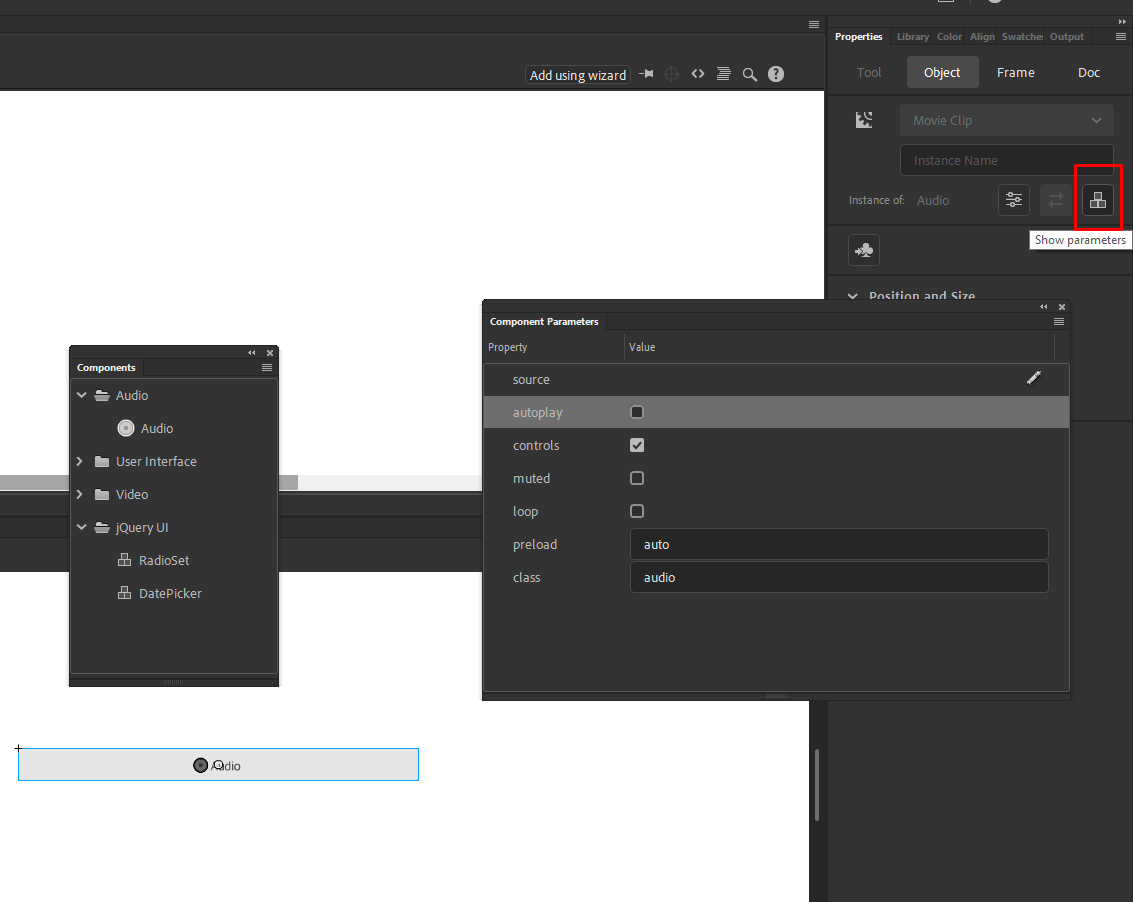Viewport: 1133px width, 902px height.
Task: Open the instance settings sliders icon
Action: tap(1013, 200)
